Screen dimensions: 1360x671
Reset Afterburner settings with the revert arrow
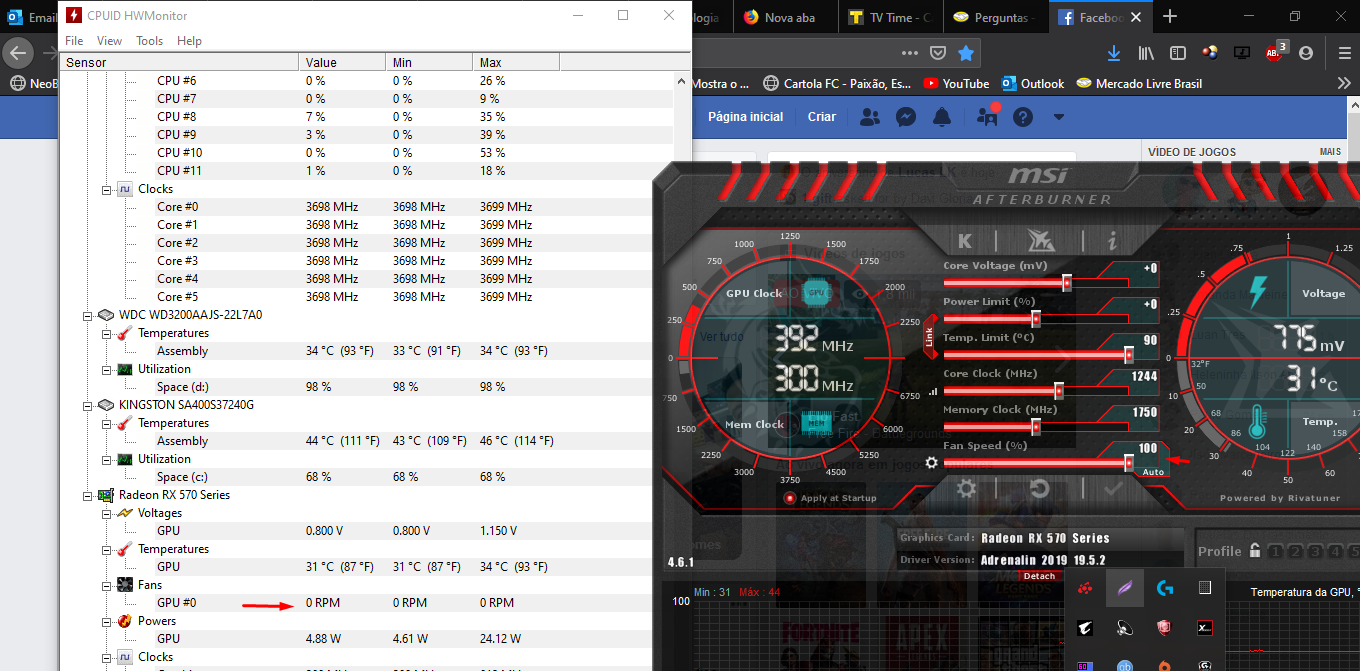click(1039, 489)
